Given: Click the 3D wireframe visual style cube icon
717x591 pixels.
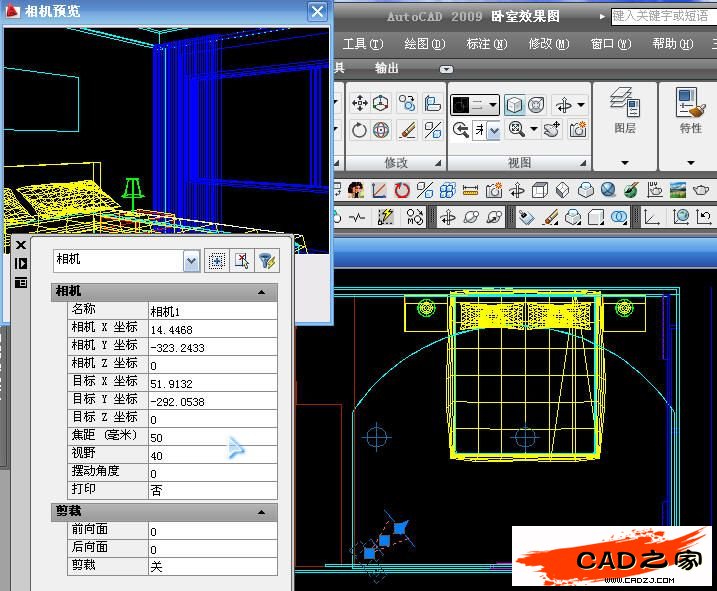Looking at the screenshot, I should (513, 105).
